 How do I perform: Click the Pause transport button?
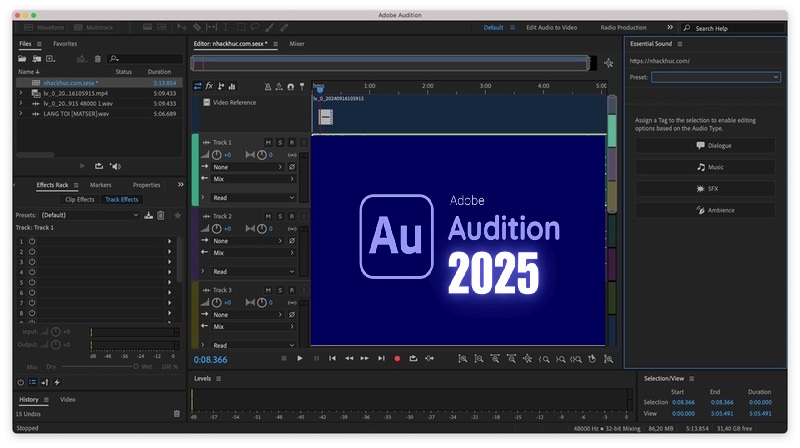316,359
